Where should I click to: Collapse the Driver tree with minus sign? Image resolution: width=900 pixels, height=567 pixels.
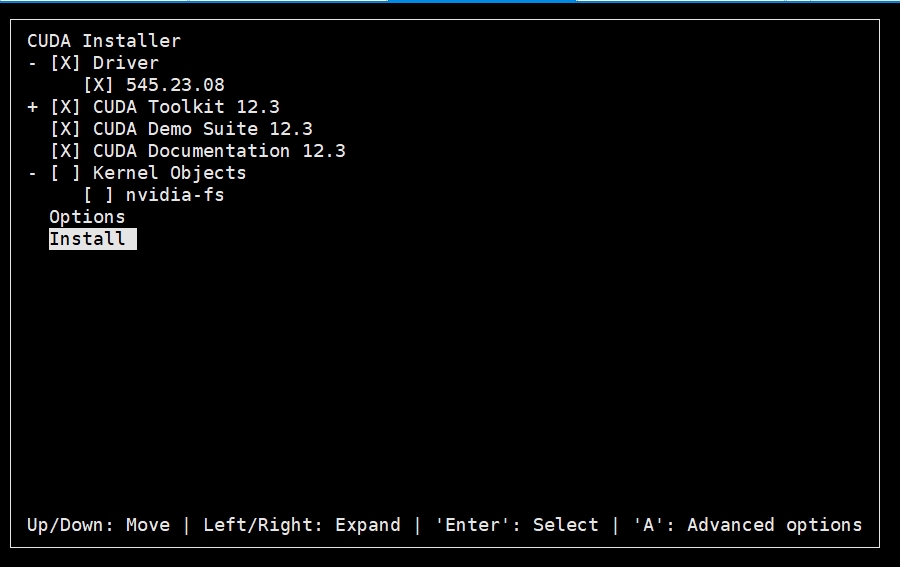(x=32, y=63)
